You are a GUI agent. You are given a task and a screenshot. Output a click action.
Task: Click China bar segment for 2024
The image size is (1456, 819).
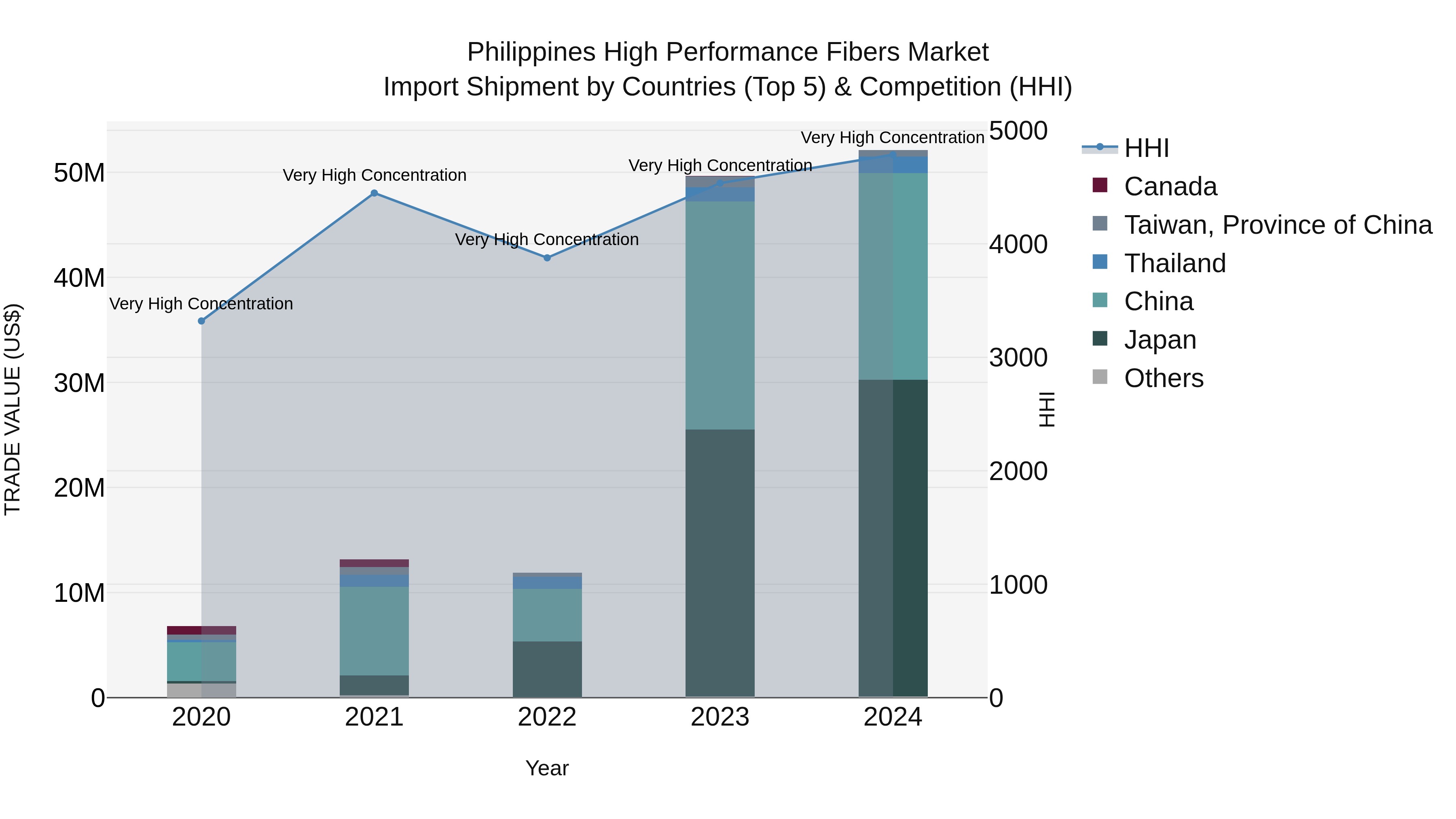893,276
